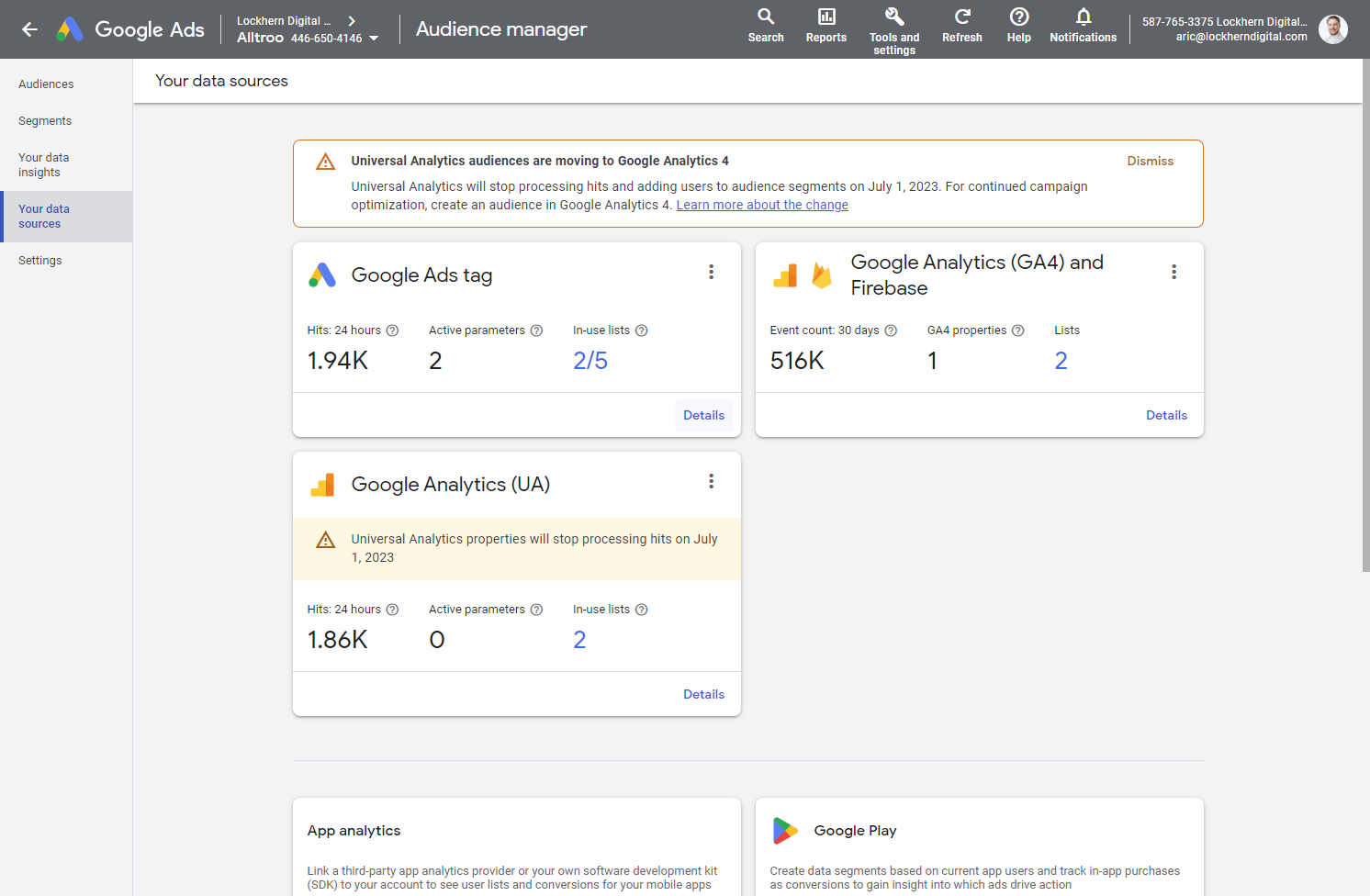Screen dimensions: 1370x896
Task: Expand the Alltroo account dropdown arrow
Action: [x=374, y=39]
